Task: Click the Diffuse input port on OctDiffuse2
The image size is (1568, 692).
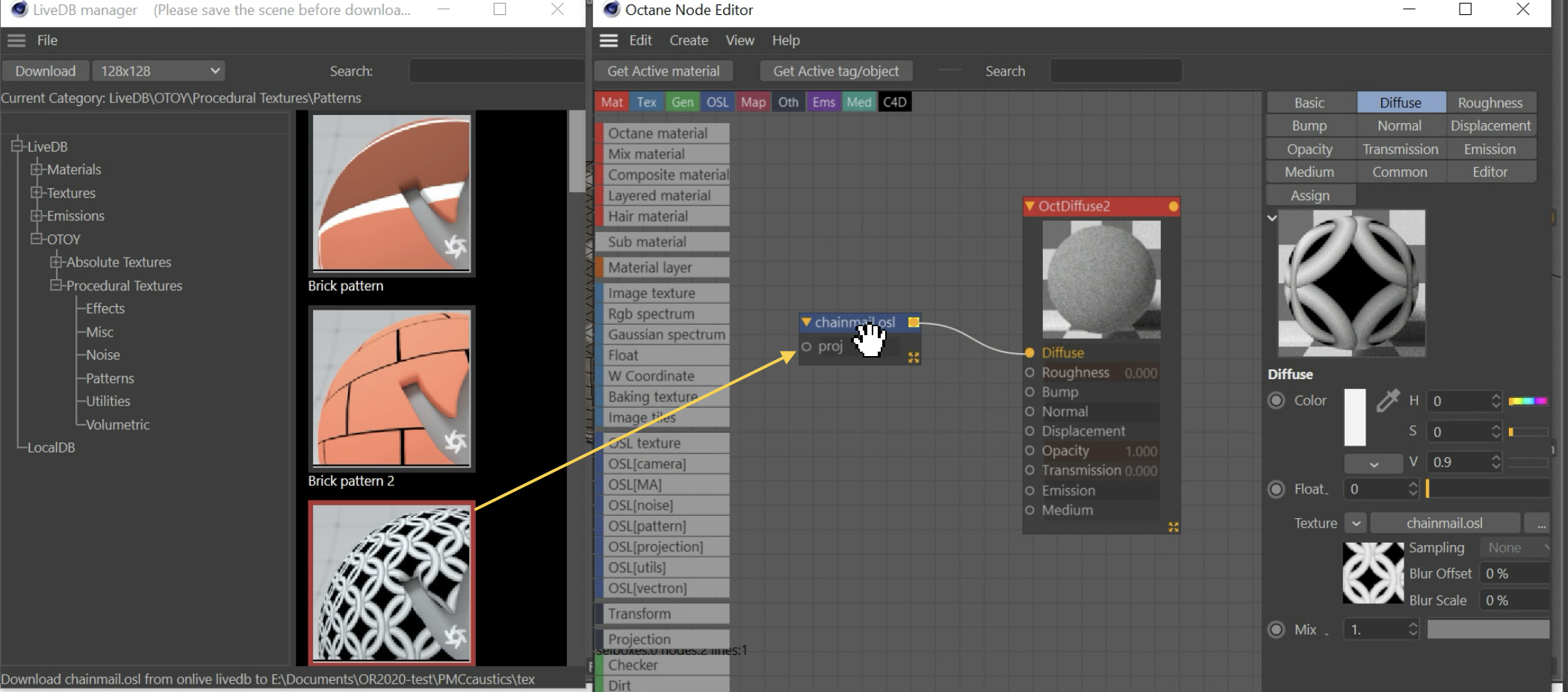Action: click(1029, 352)
